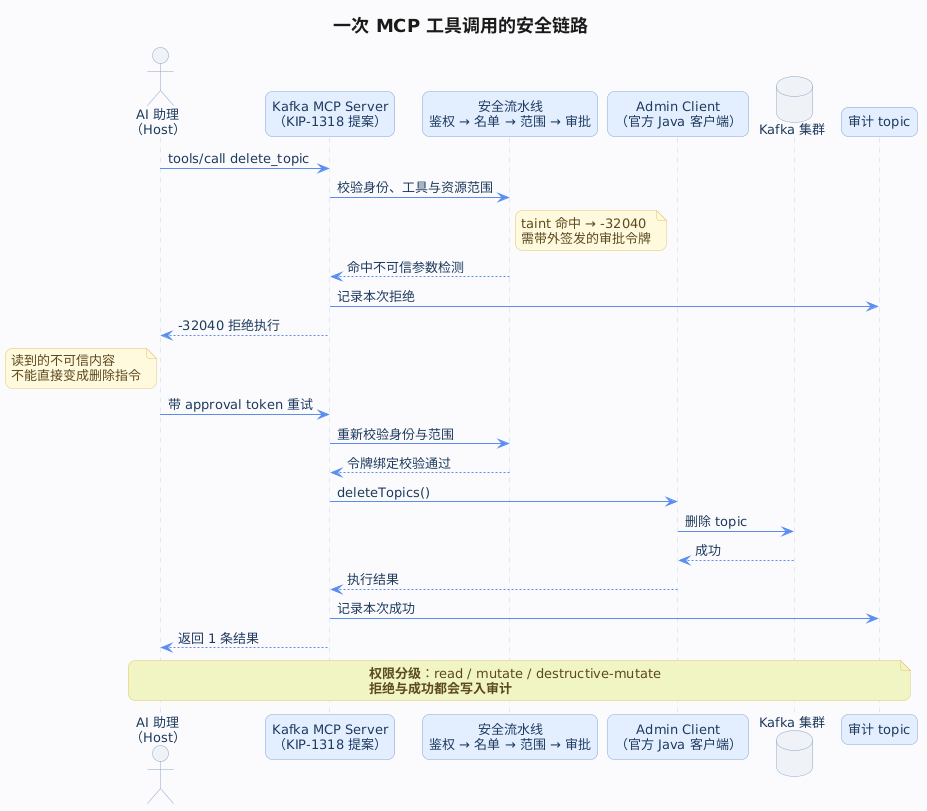Select the message "命中不可信参数检测"
This screenshot has height=811, width=927.
click(405, 267)
